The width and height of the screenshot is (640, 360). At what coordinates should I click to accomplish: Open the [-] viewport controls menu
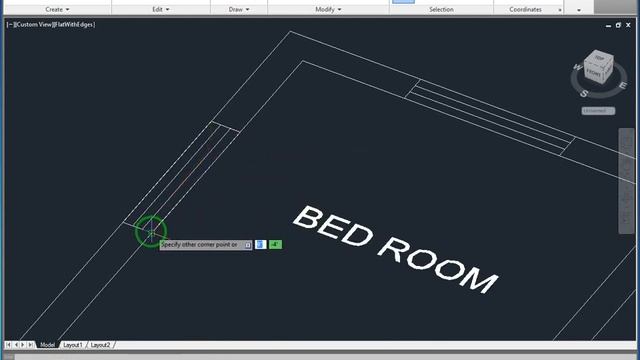click(x=9, y=24)
